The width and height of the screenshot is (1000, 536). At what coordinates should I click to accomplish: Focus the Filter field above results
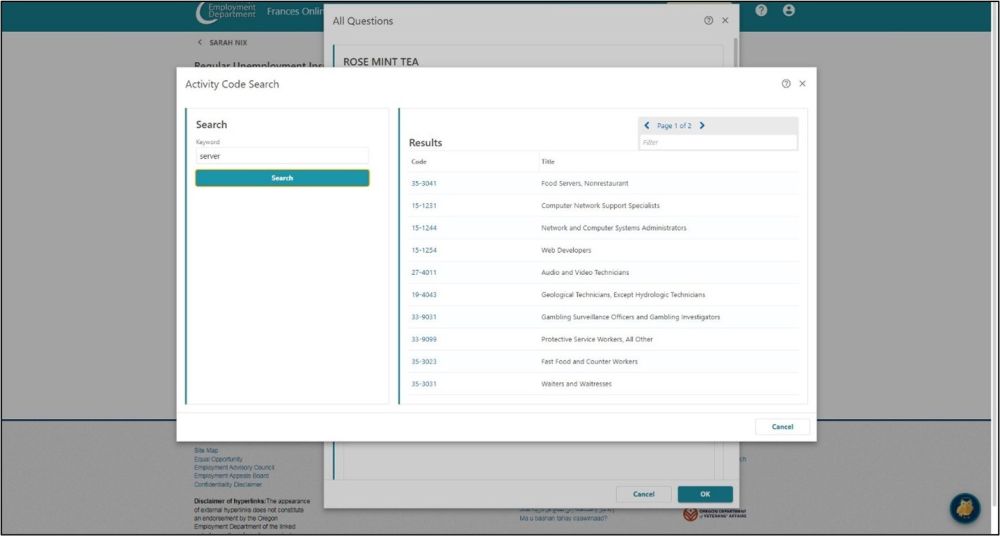[718, 143]
